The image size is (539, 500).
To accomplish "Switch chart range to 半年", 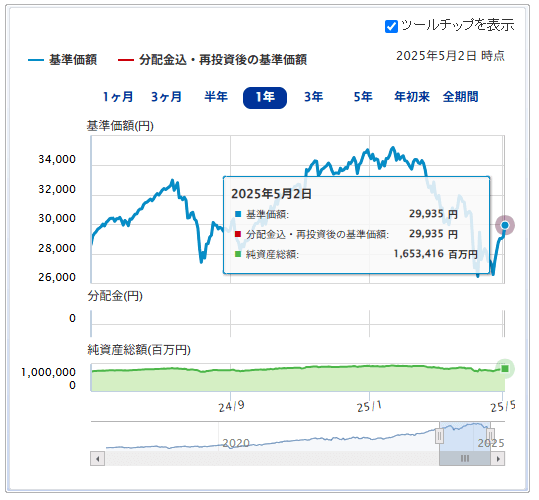I will (216, 97).
